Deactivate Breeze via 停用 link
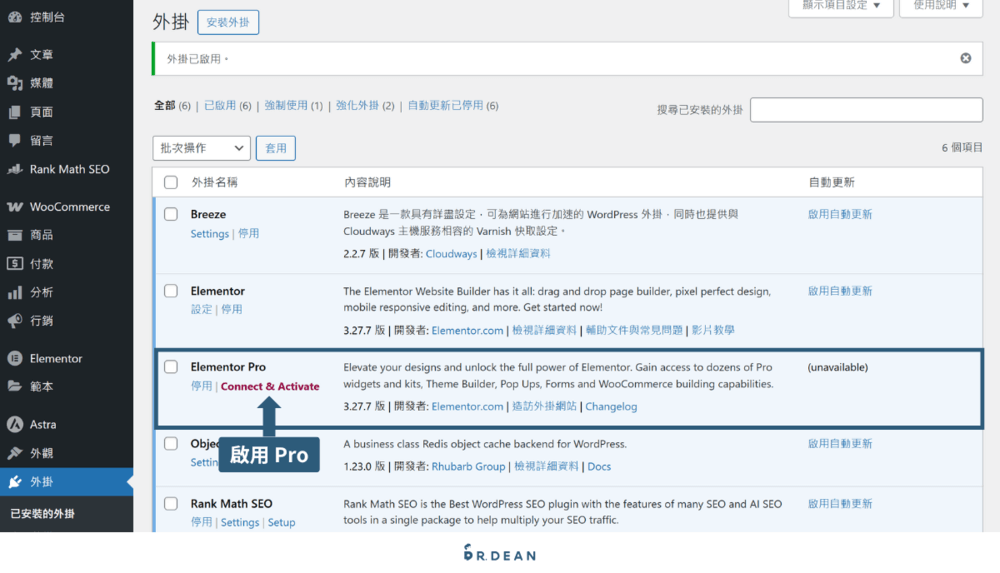The height and width of the screenshot is (573, 1000). point(249,234)
